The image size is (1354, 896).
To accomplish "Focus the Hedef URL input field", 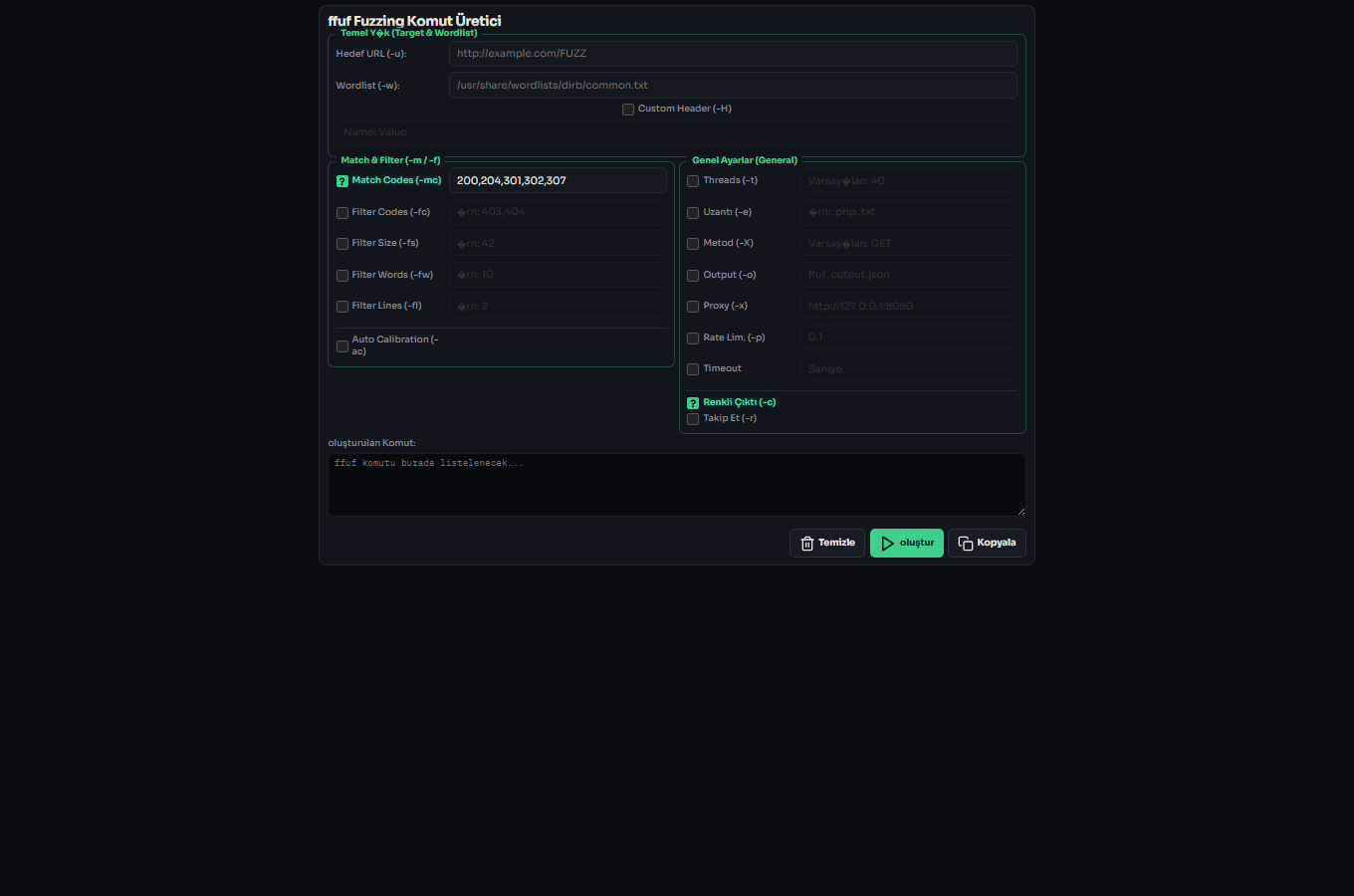I will (733, 54).
